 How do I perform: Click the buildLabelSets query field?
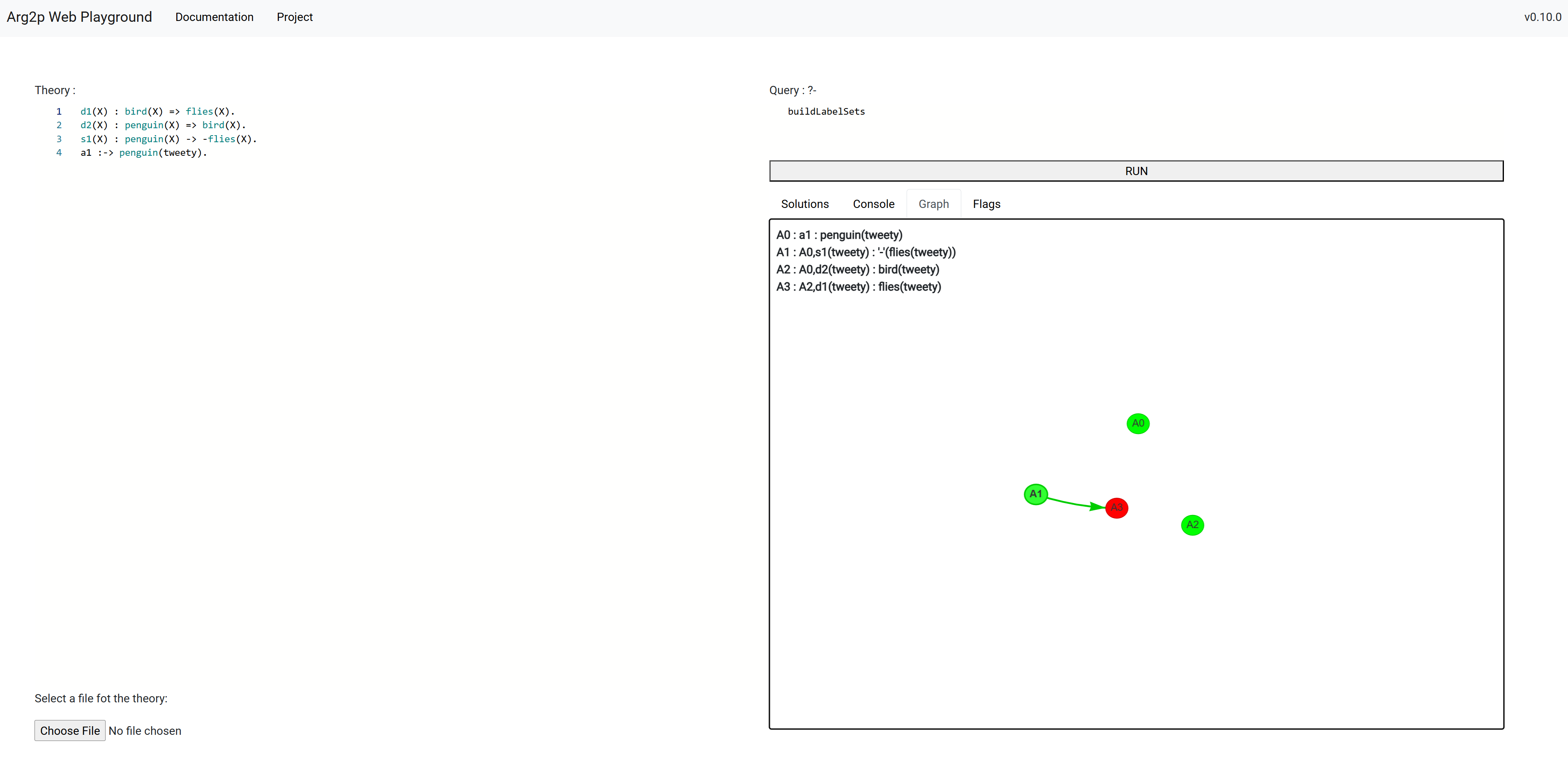pos(826,111)
